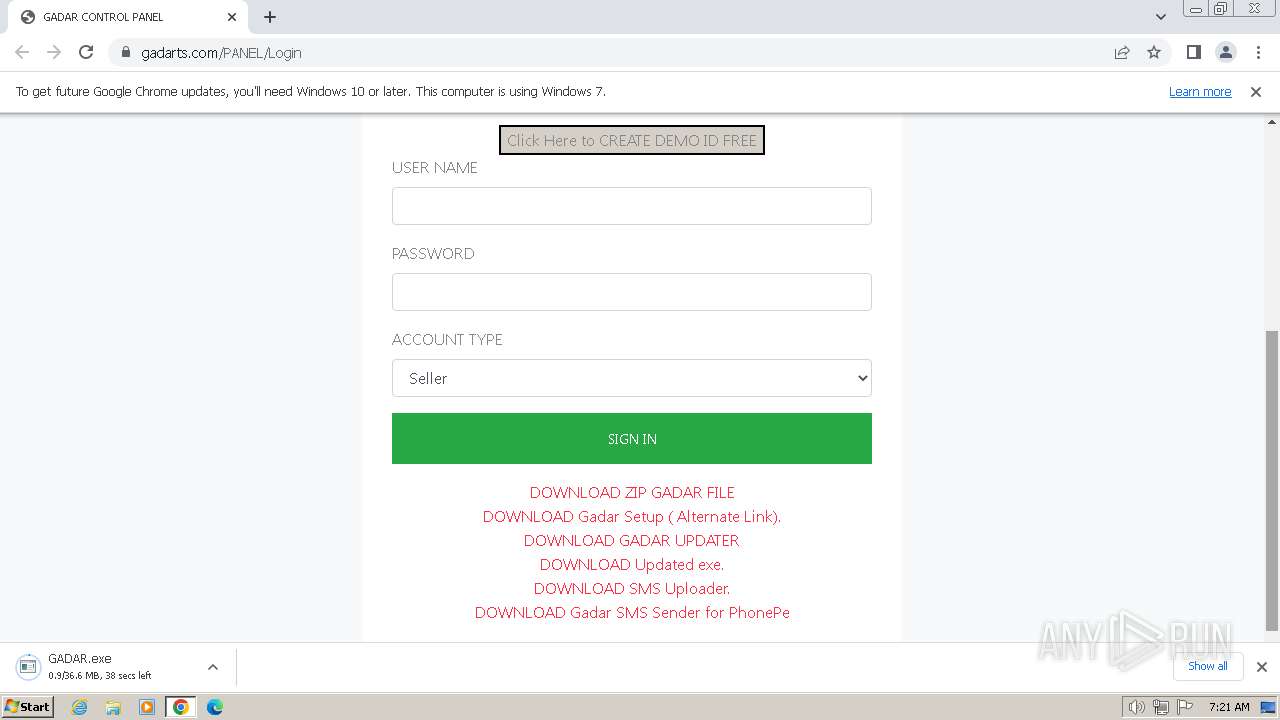Click the green SIGN IN button
The image size is (1280, 720).
click(632, 438)
